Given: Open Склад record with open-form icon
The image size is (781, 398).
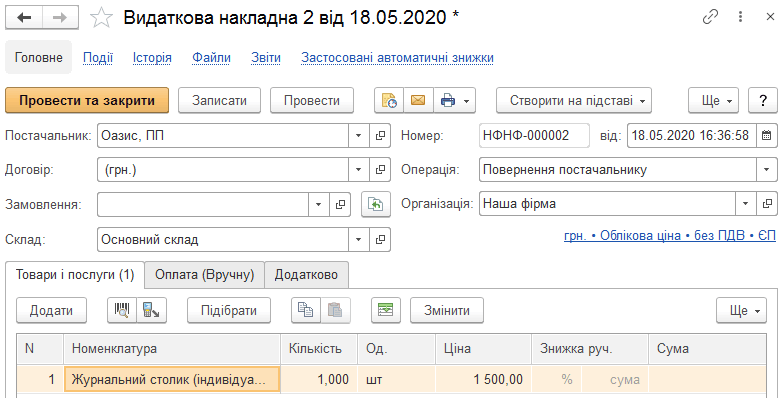Looking at the screenshot, I should click(380, 240).
